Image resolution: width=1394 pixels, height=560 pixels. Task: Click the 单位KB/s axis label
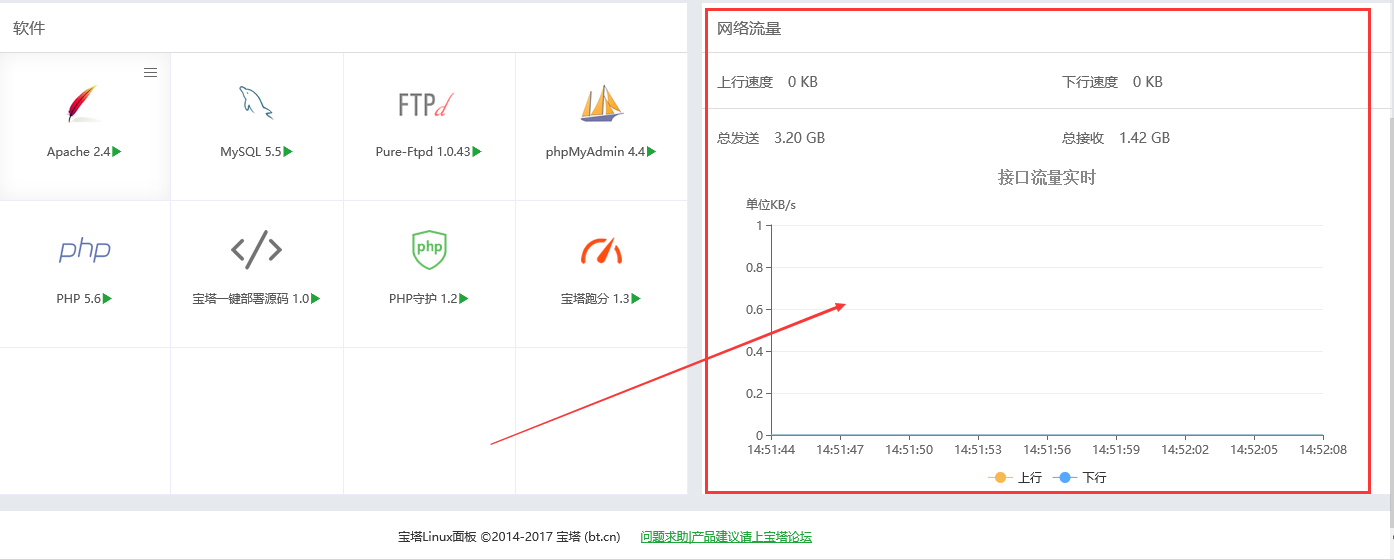tap(771, 205)
